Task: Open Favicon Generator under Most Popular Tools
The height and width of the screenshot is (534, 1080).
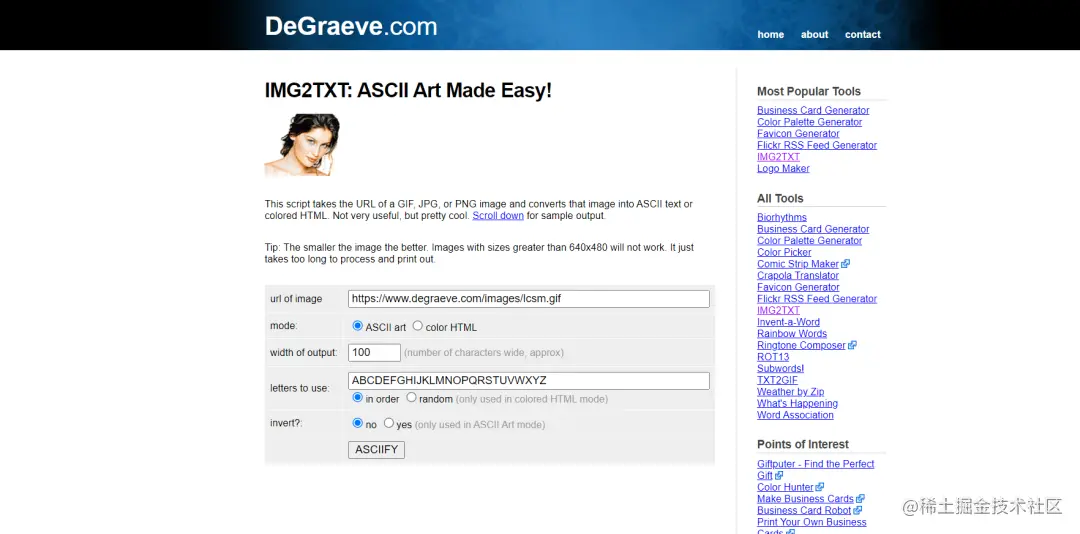Action: (x=798, y=134)
